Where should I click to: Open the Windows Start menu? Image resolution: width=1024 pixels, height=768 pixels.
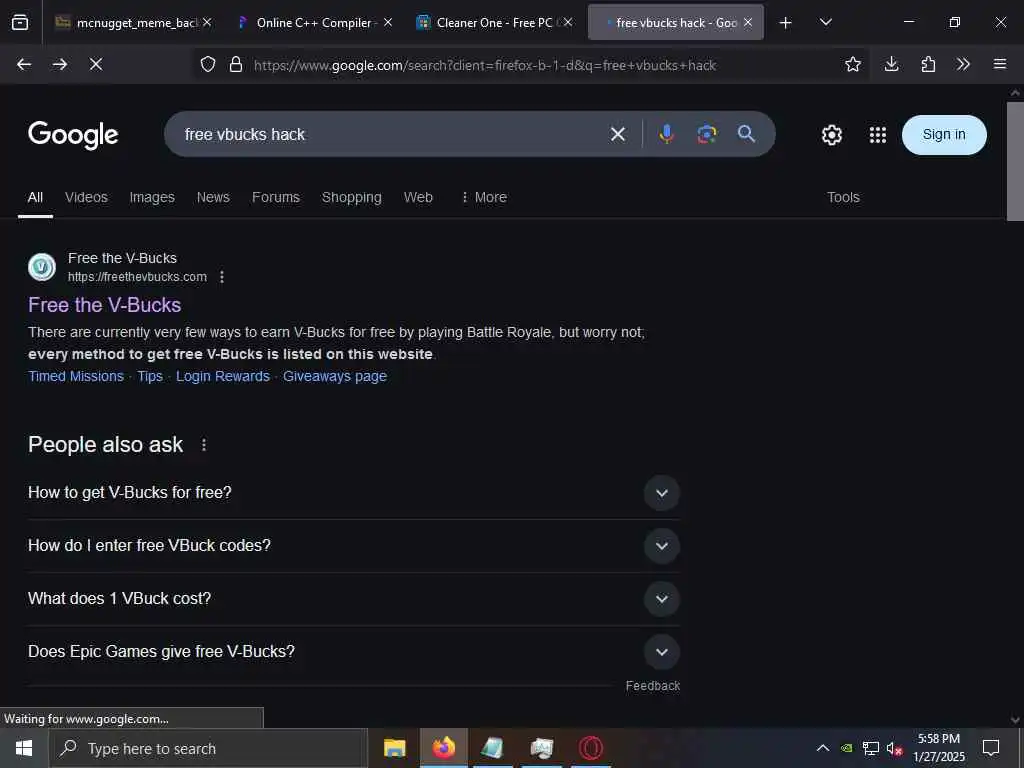[24, 748]
